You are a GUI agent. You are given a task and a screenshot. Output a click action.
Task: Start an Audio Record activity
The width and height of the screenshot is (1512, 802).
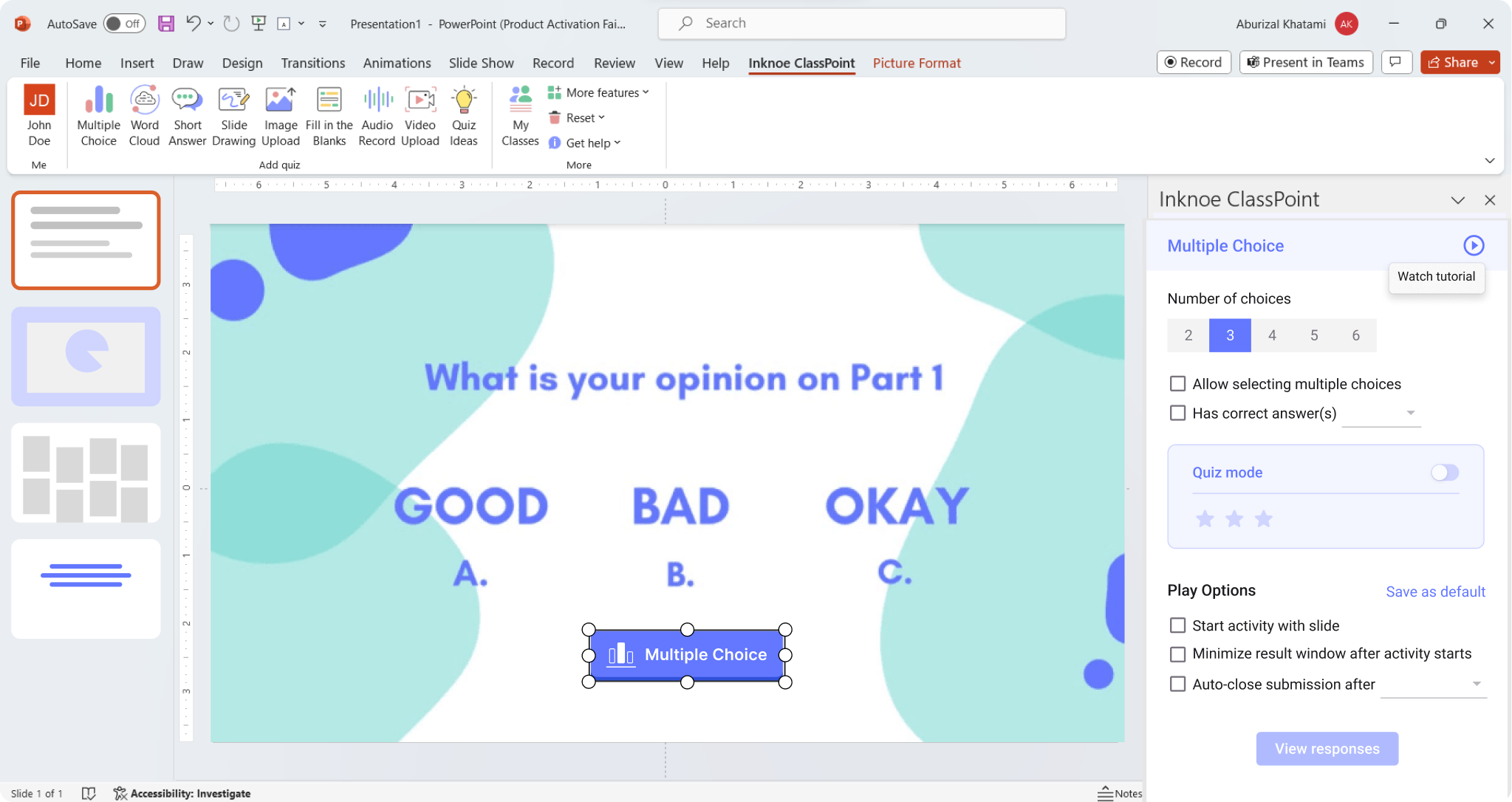click(x=376, y=114)
